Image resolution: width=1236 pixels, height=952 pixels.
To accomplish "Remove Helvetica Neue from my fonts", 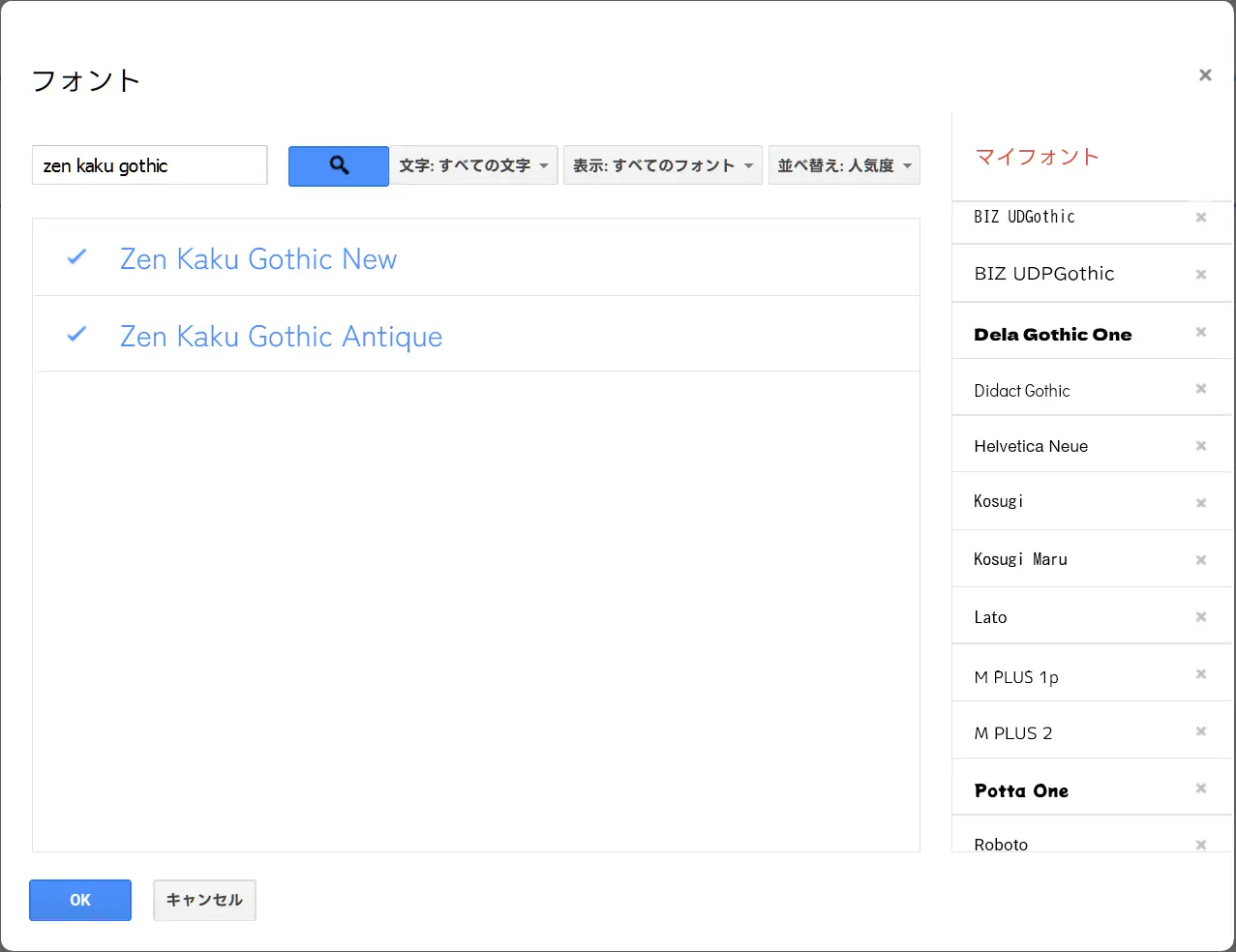I will coord(1200,445).
